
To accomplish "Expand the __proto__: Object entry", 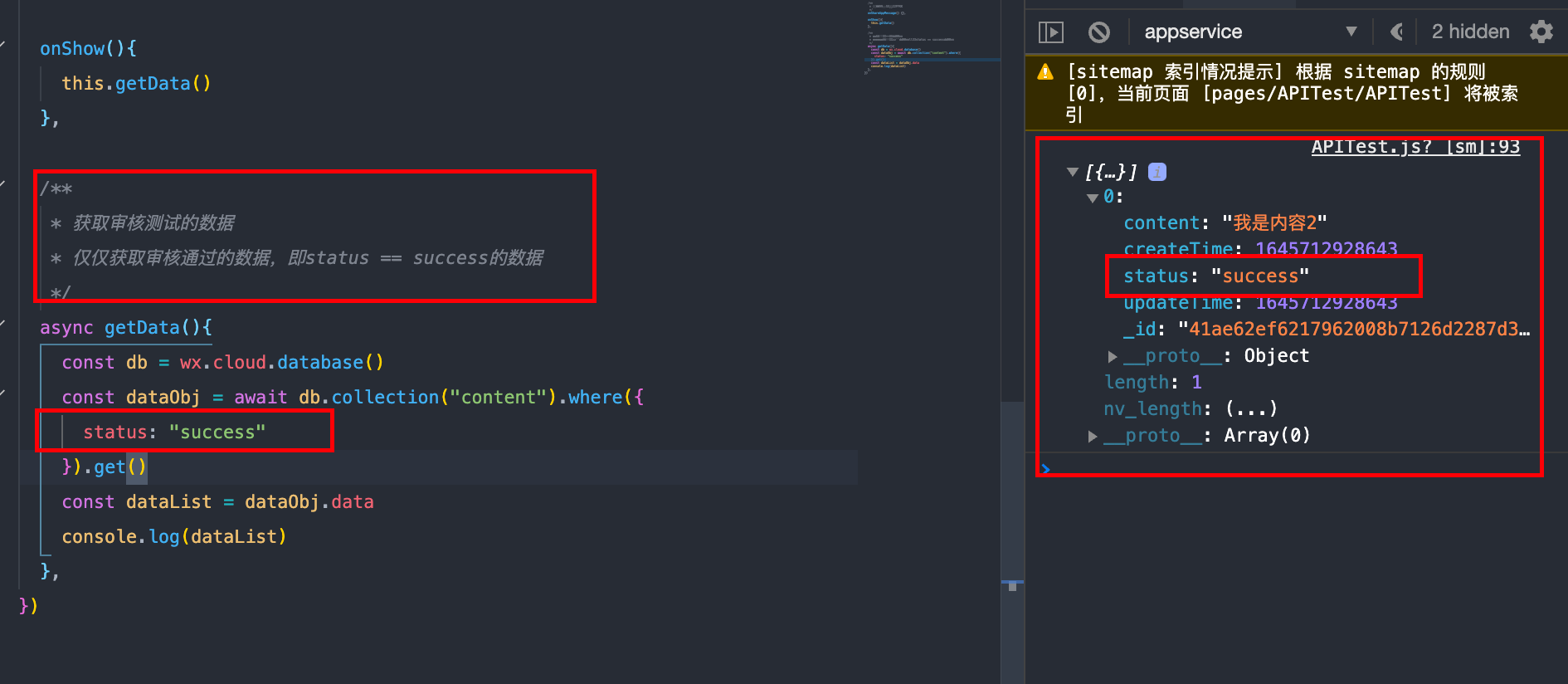I will pyautogui.click(x=1113, y=357).
